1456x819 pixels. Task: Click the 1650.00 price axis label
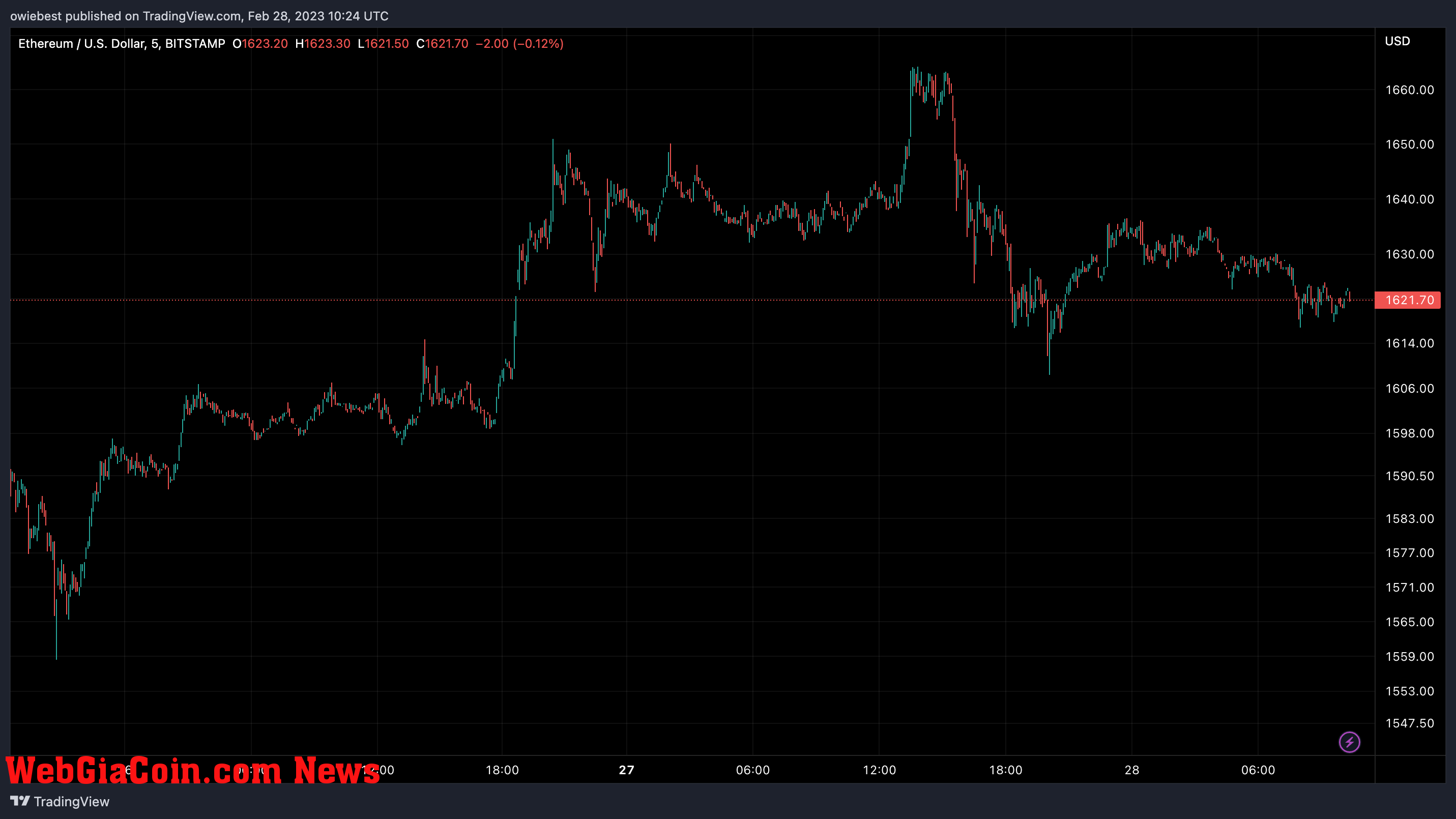point(1410,144)
